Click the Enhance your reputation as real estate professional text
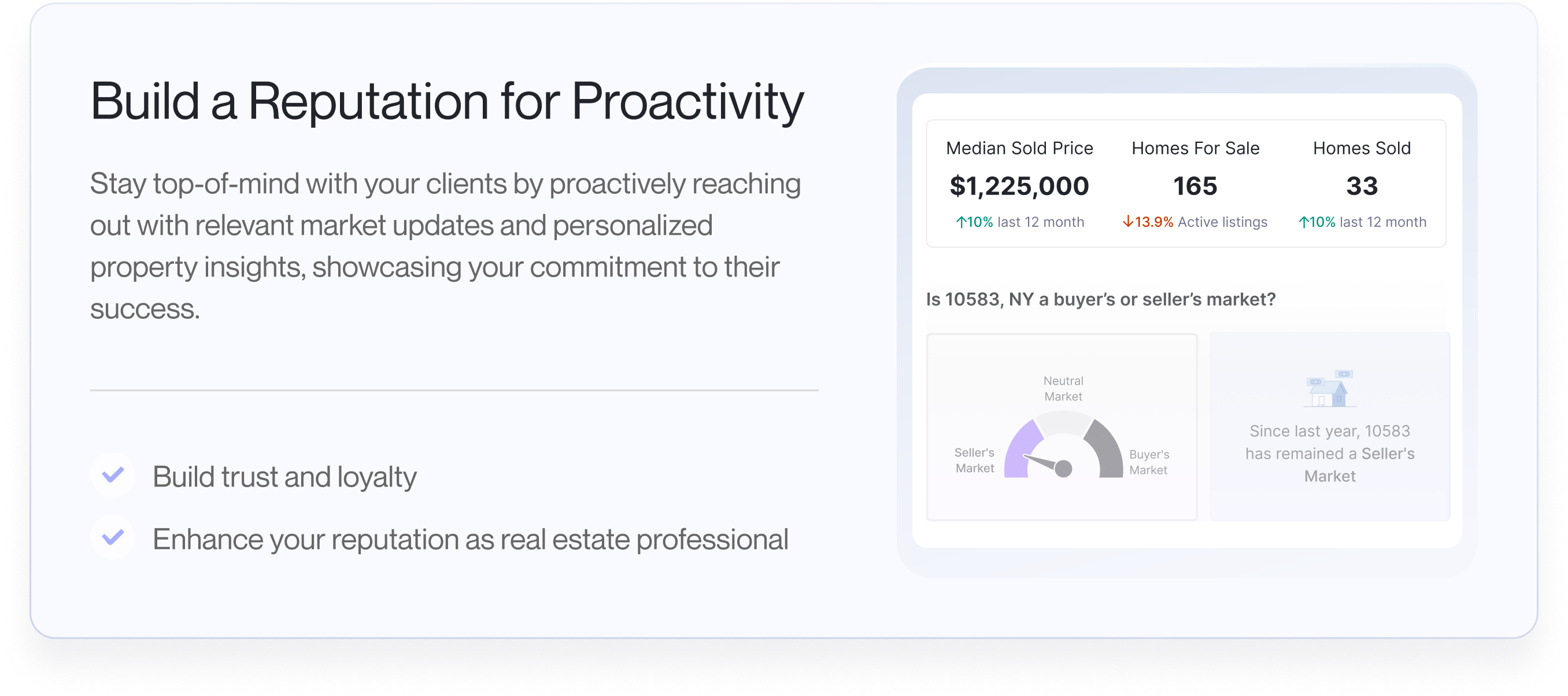Viewport: 1568px width, 696px height. click(471, 540)
